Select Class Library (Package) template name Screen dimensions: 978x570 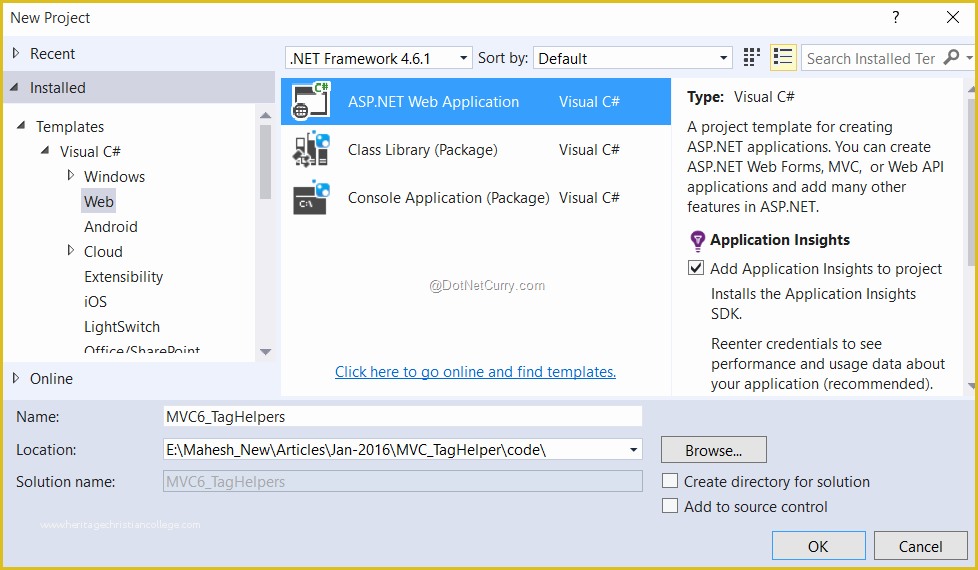(422, 150)
